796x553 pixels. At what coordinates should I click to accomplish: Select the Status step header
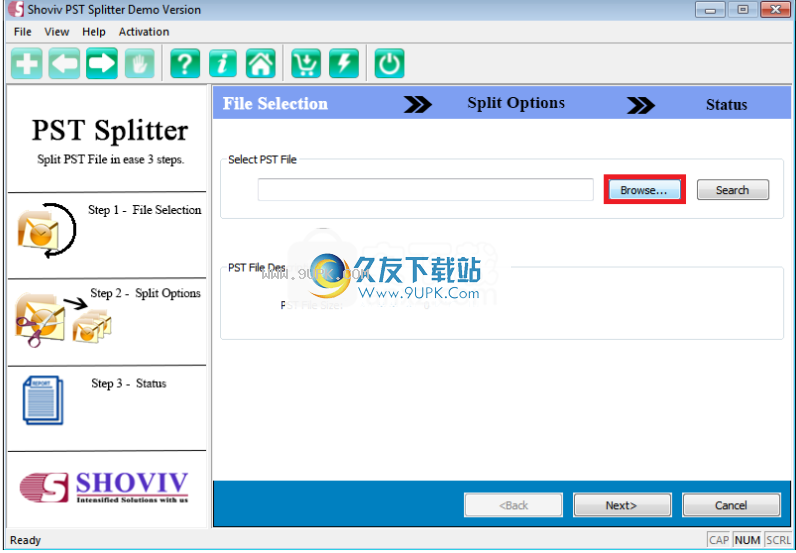pos(726,105)
